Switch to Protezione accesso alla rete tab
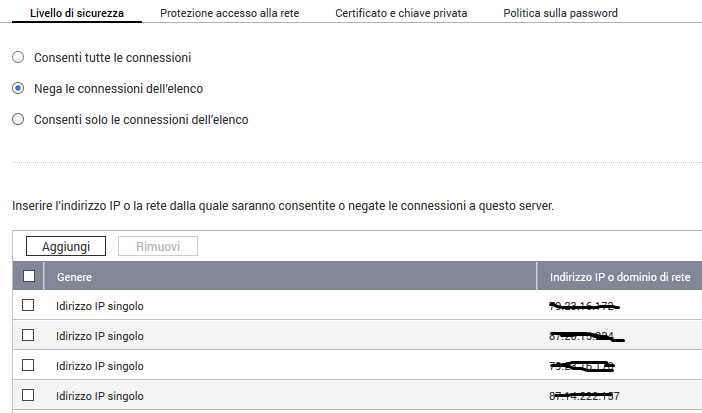702x413 pixels. (x=229, y=13)
